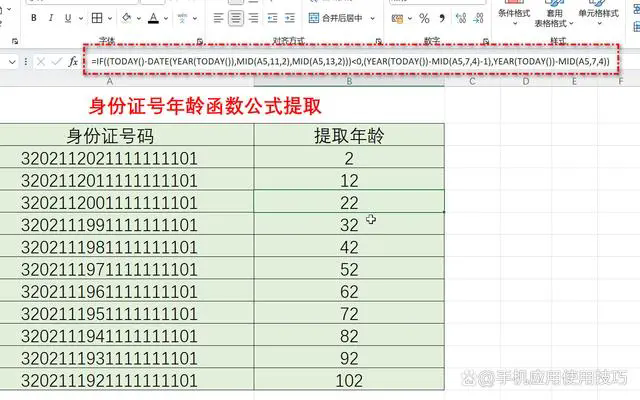Click the fx insert function icon
640x400 pixels.
pos(74,61)
